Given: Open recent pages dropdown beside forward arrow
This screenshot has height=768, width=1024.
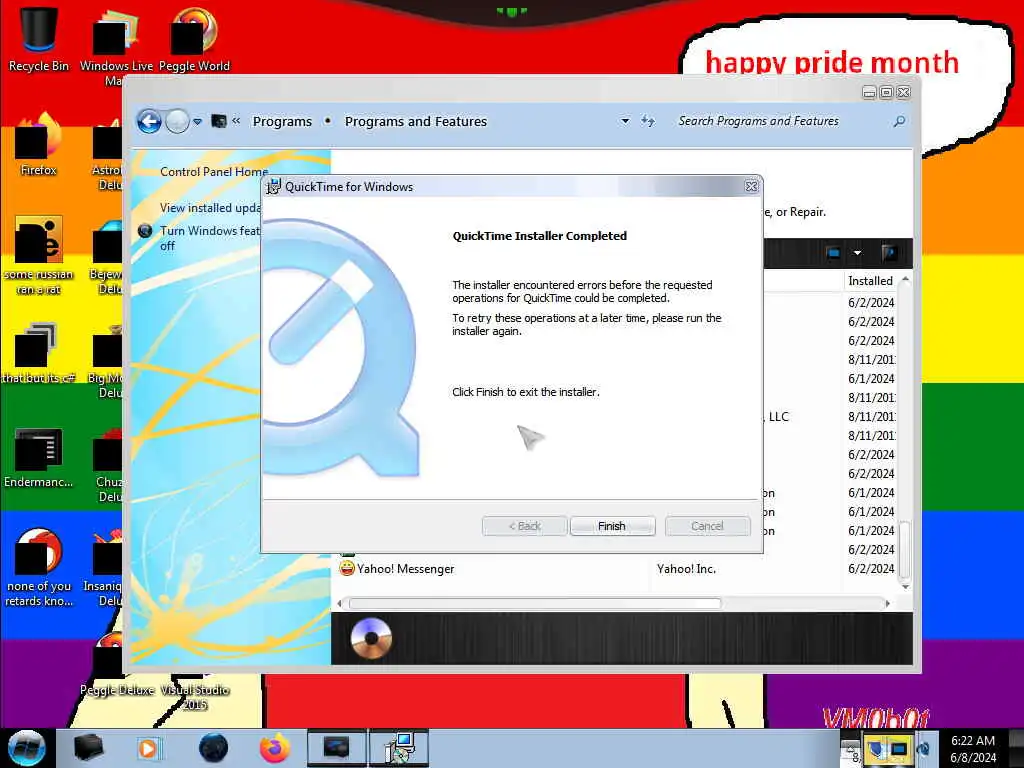Looking at the screenshot, I should tap(197, 121).
